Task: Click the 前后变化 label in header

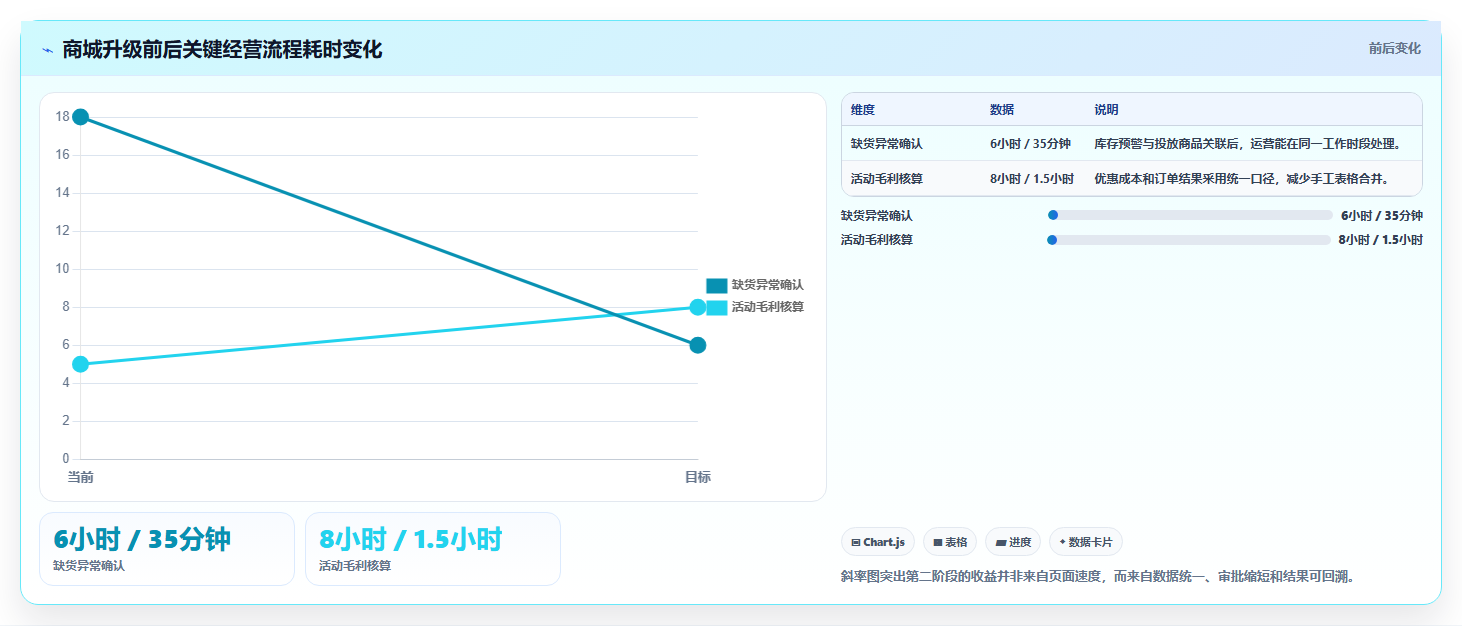Action: tap(1394, 49)
